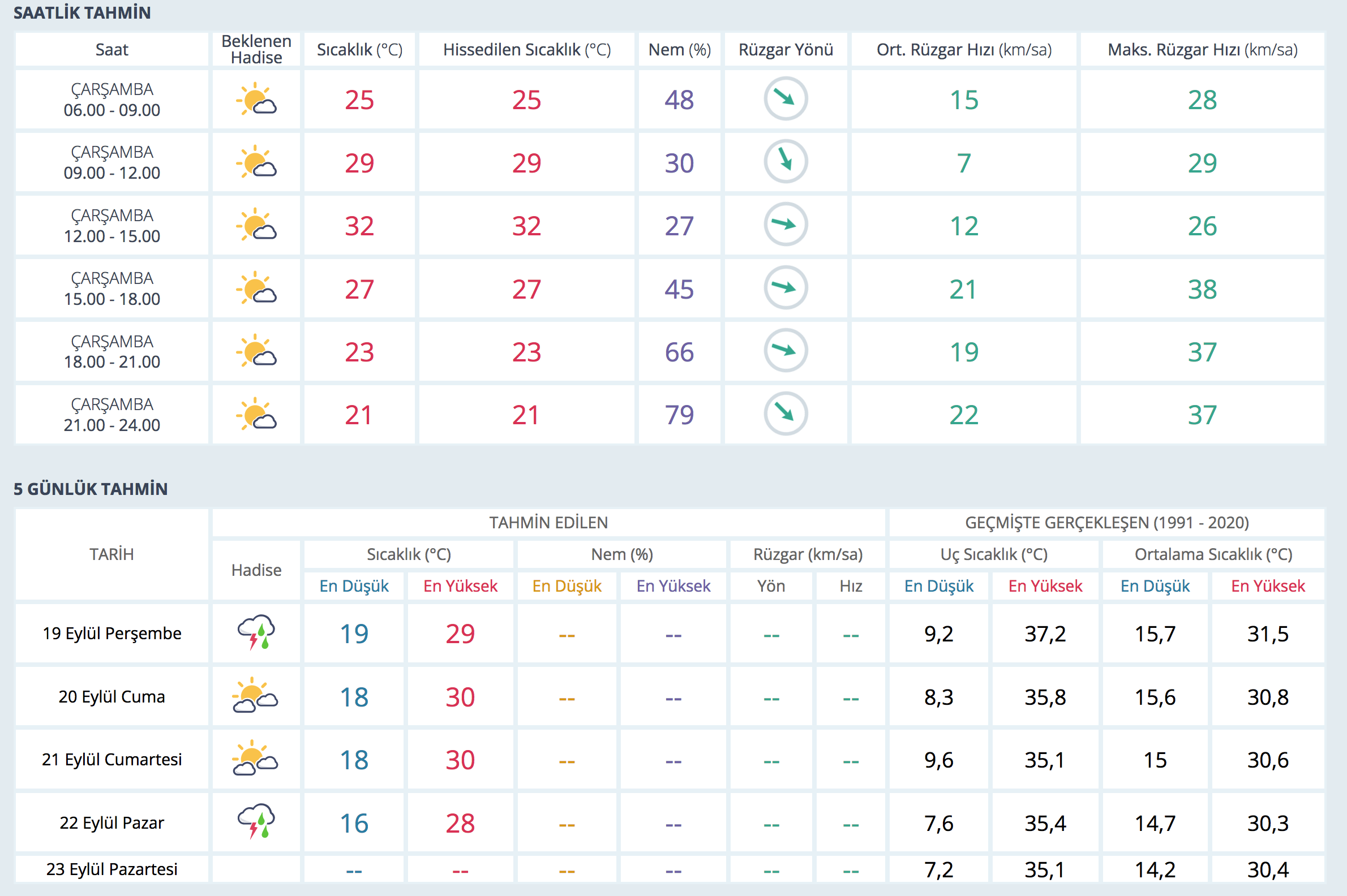Image resolution: width=1347 pixels, height=896 pixels.
Task: Click the Rüzgar Yönü column header
Action: [x=786, y=50]
